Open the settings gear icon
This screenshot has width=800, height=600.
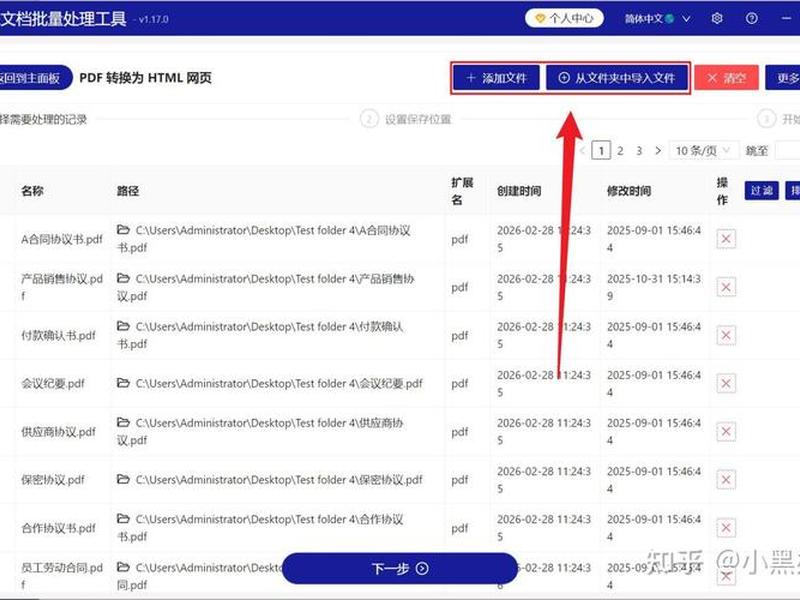pos(717,19)
